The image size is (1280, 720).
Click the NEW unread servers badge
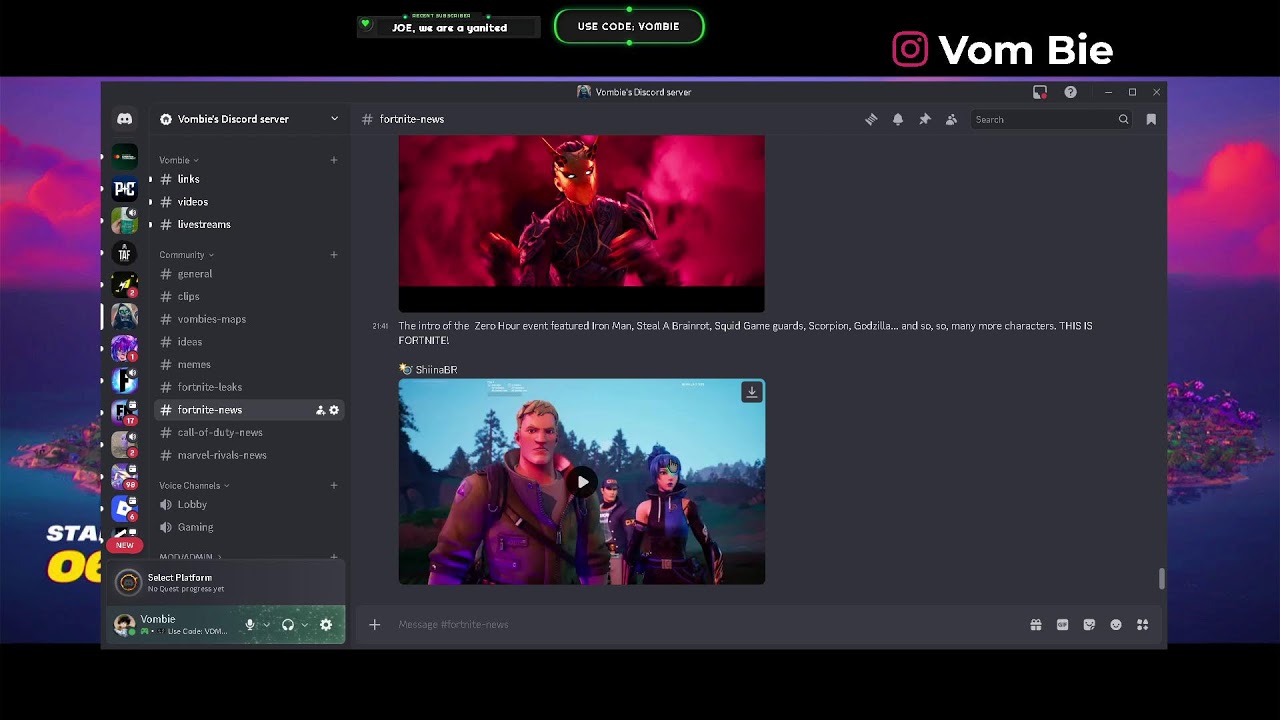[124, 545]
